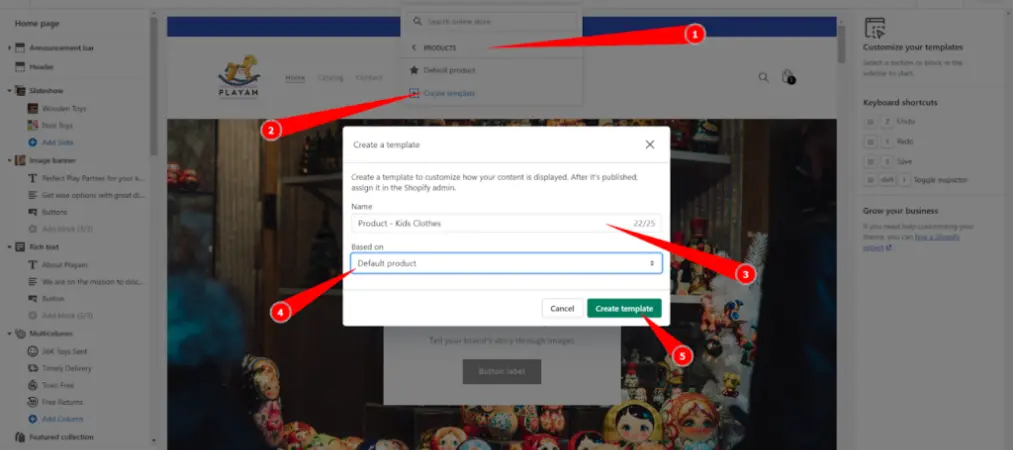Click the Pool Toys slide thumbnail
1013x450 pixels.
(x=32, y=125)
